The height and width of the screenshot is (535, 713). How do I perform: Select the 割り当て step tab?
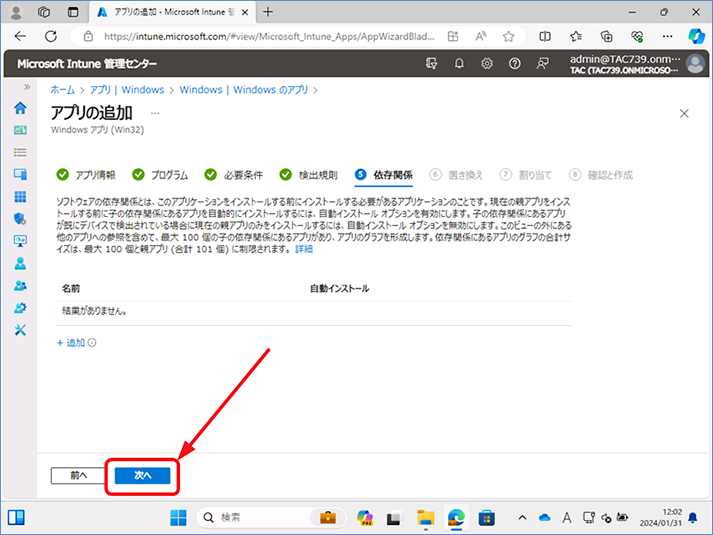click(x=526, y=175)
